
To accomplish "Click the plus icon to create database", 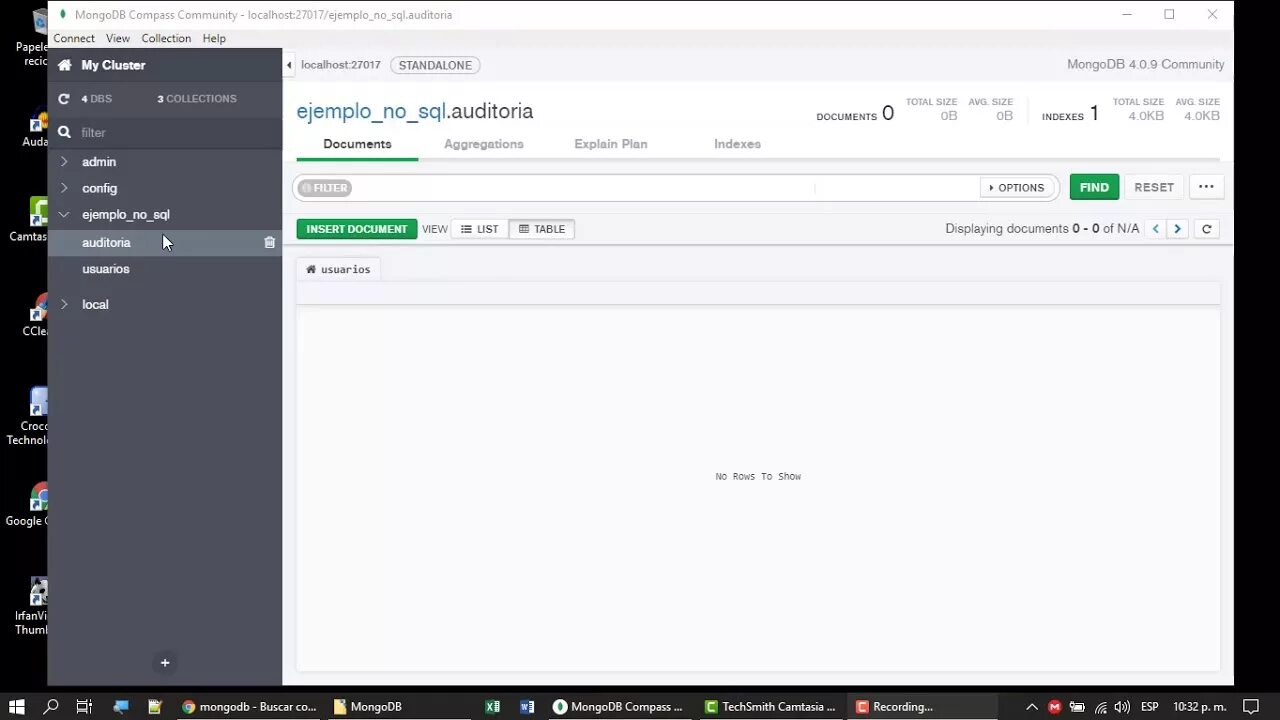I will pos(165,663).
